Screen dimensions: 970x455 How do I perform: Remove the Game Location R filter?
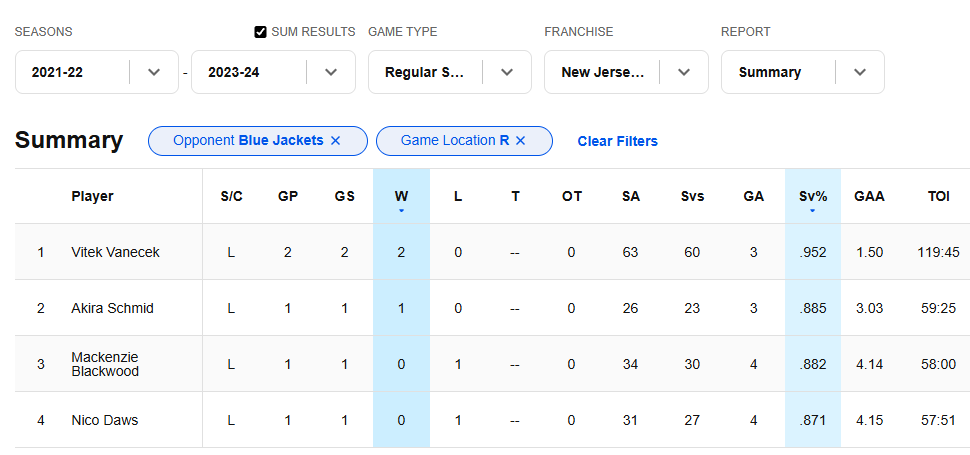coord(520,141)
